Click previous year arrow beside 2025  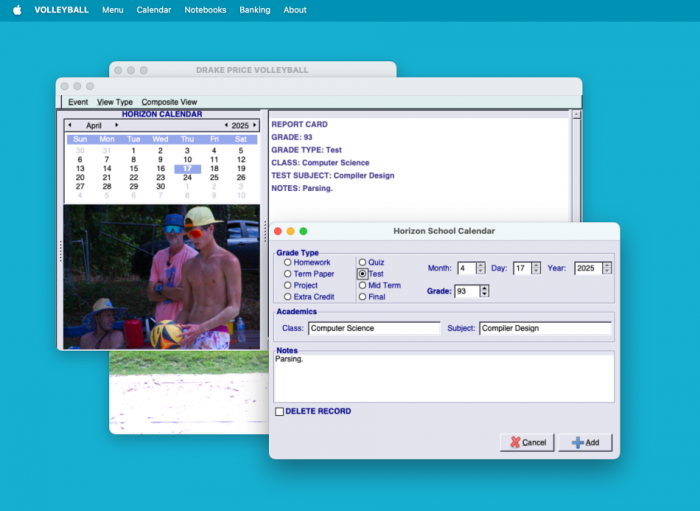click(226, 125)
